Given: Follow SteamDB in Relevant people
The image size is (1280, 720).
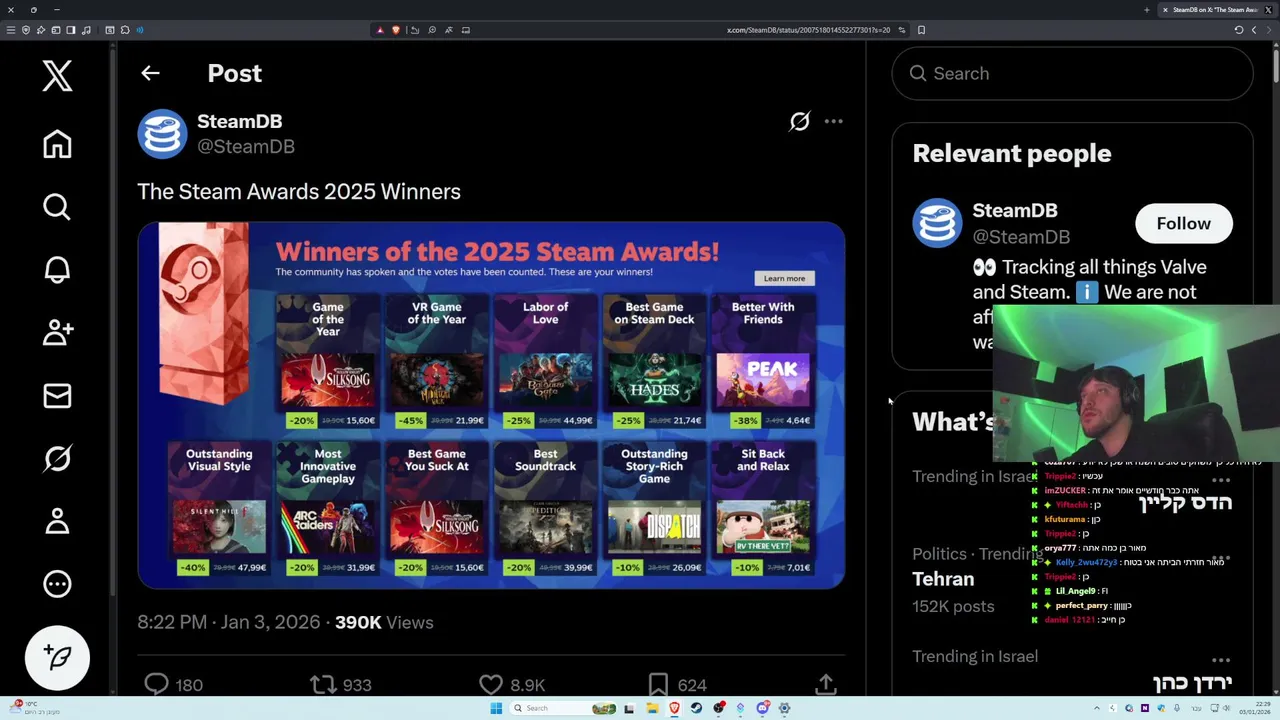Looking at the screenshot, I should pyautogui.click(x=1183, y=223).
